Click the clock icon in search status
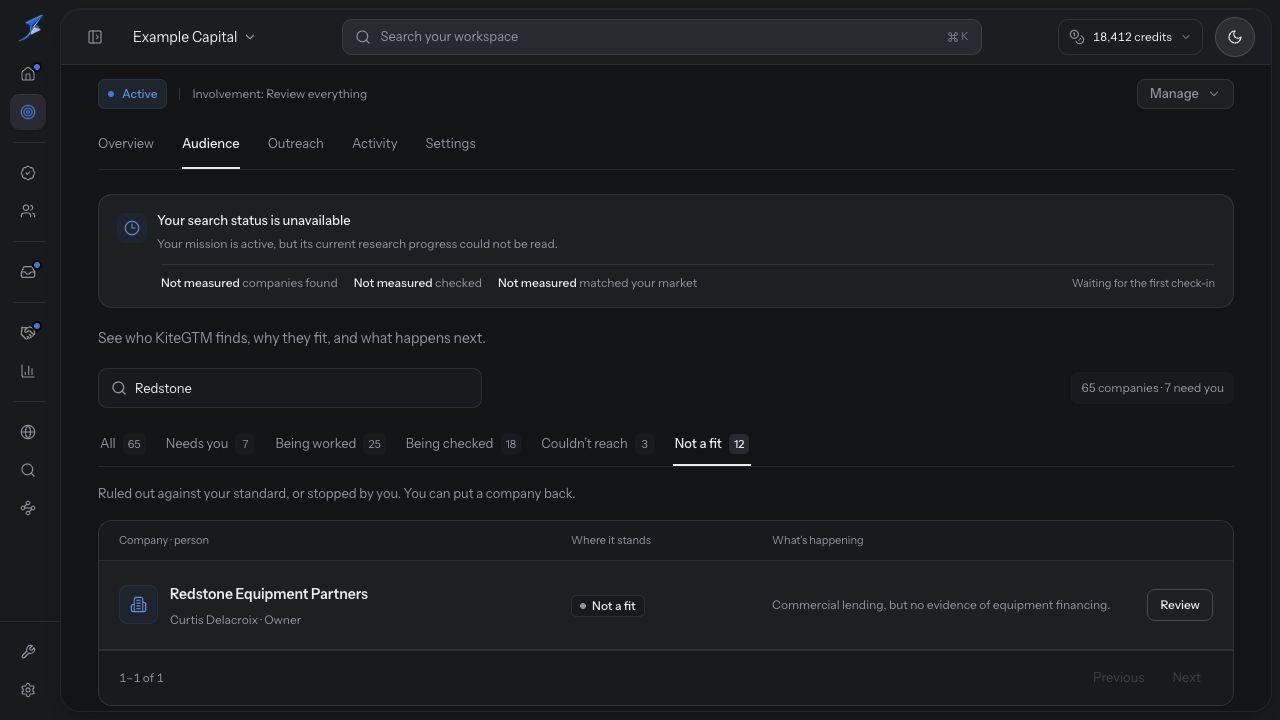The image size is (1280, 720). (x=131, y=228)
